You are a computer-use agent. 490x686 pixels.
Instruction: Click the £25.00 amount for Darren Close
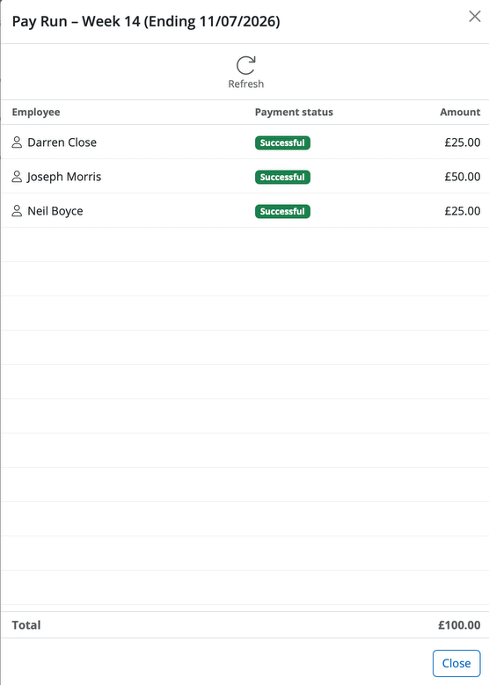click(x=462, y=142)
